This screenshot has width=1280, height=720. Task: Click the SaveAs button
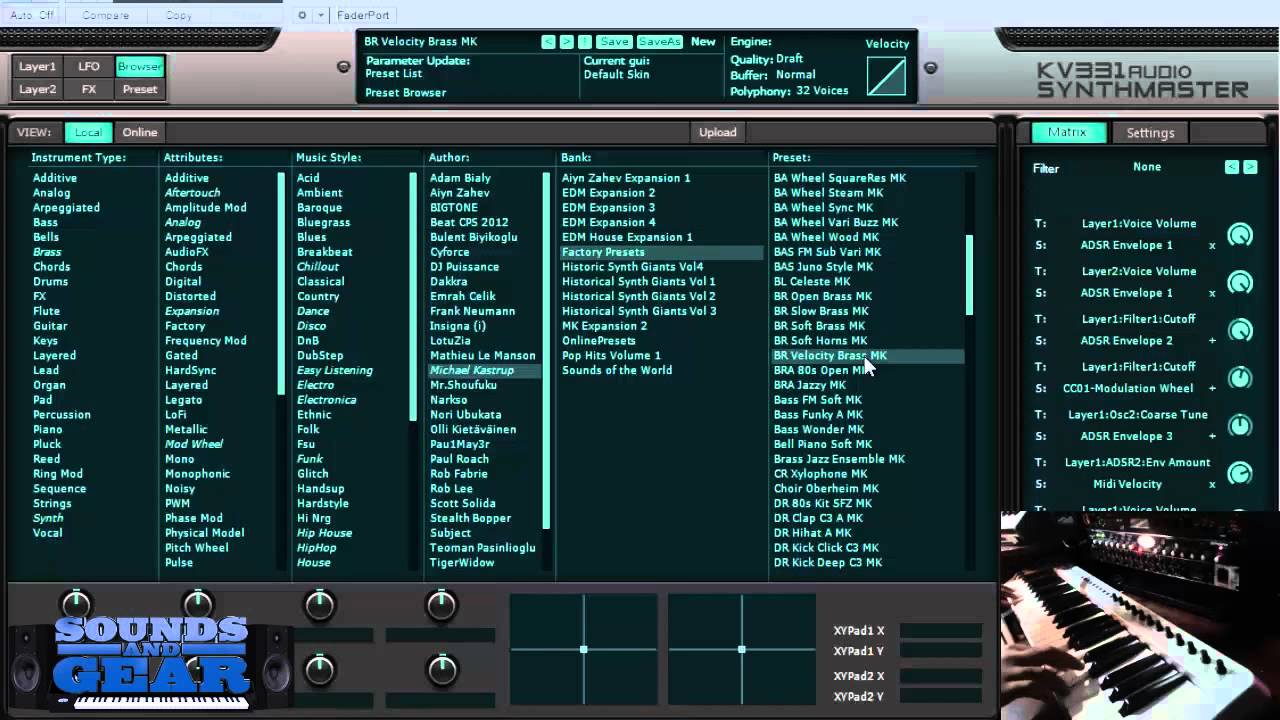coord(659,42)
